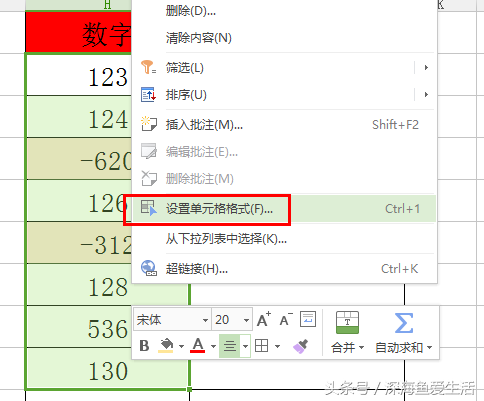This screenshot has height=401, width=484.
Task: Click the merge cells icon
Action: pos(347,322)
